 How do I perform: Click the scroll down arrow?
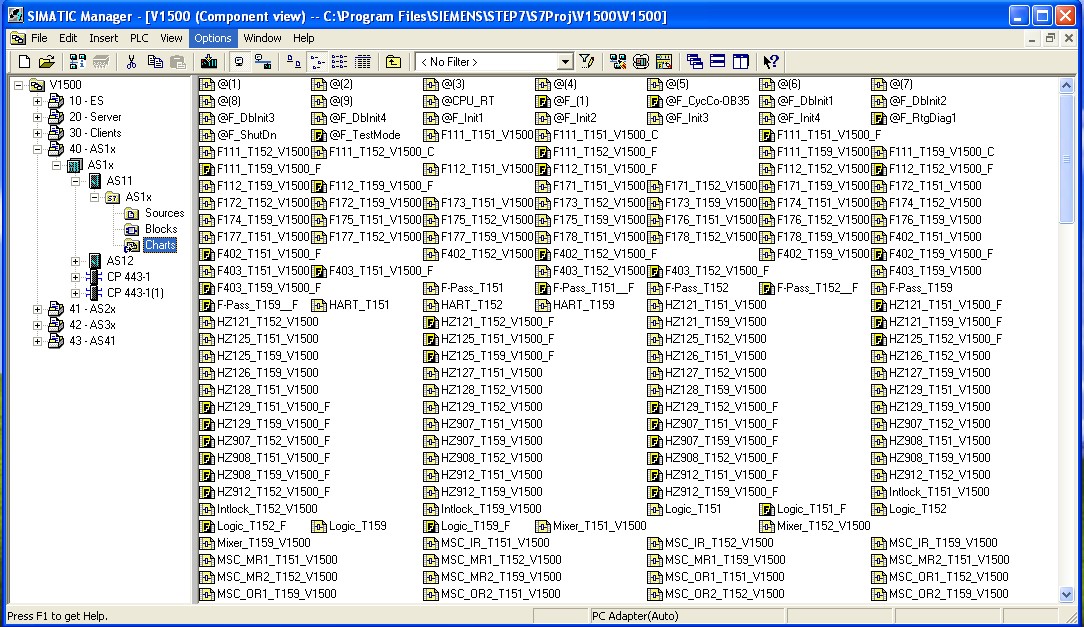(1067, 595)
